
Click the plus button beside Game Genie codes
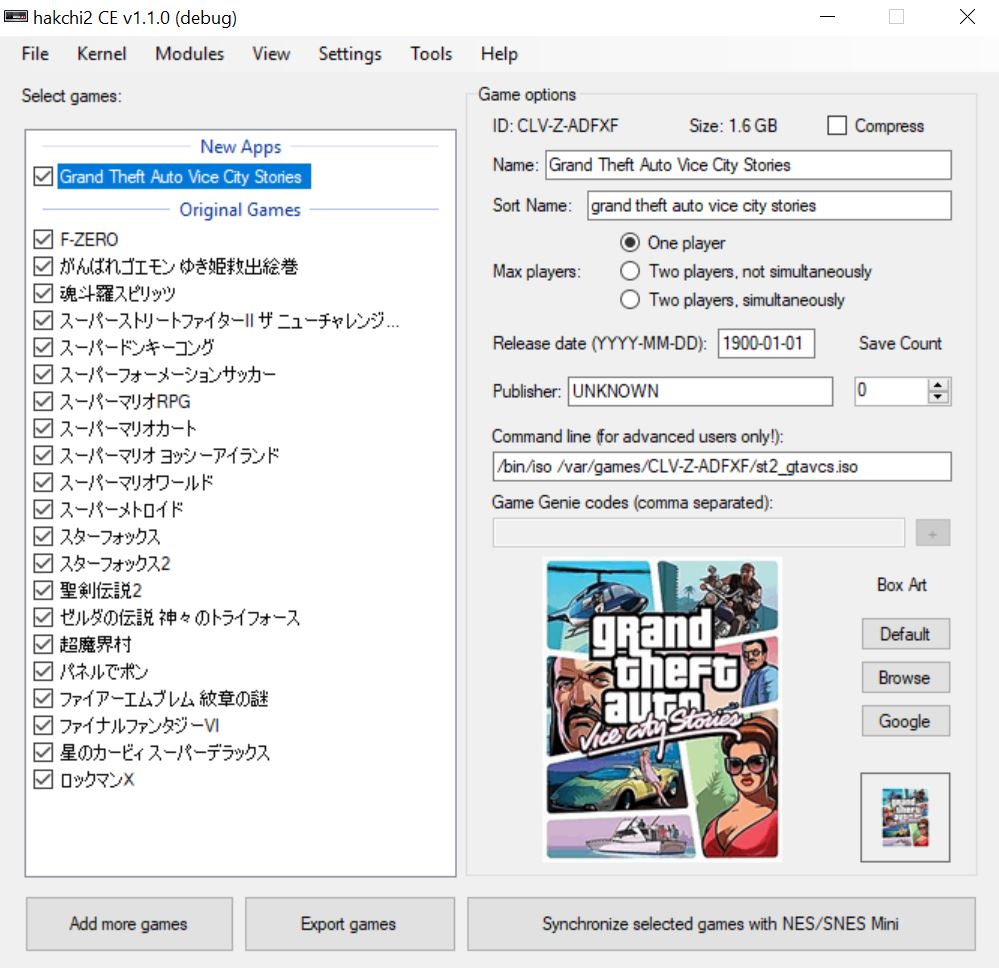[x=933, y=533]
